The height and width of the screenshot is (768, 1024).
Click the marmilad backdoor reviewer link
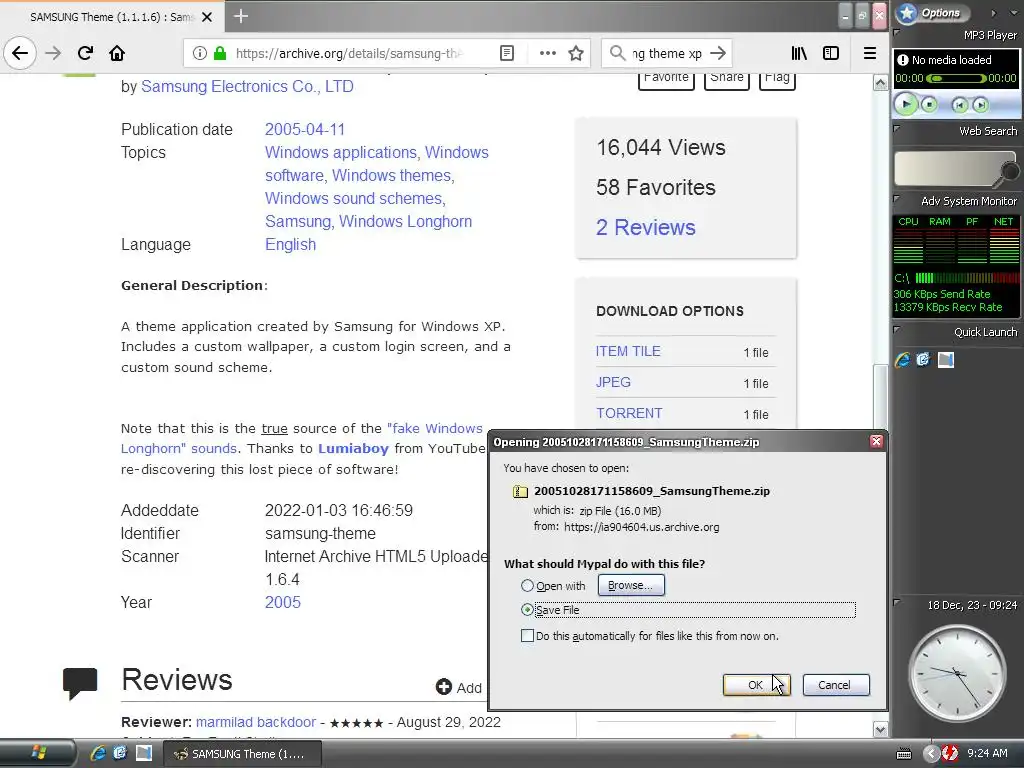(x=255, y=722)
